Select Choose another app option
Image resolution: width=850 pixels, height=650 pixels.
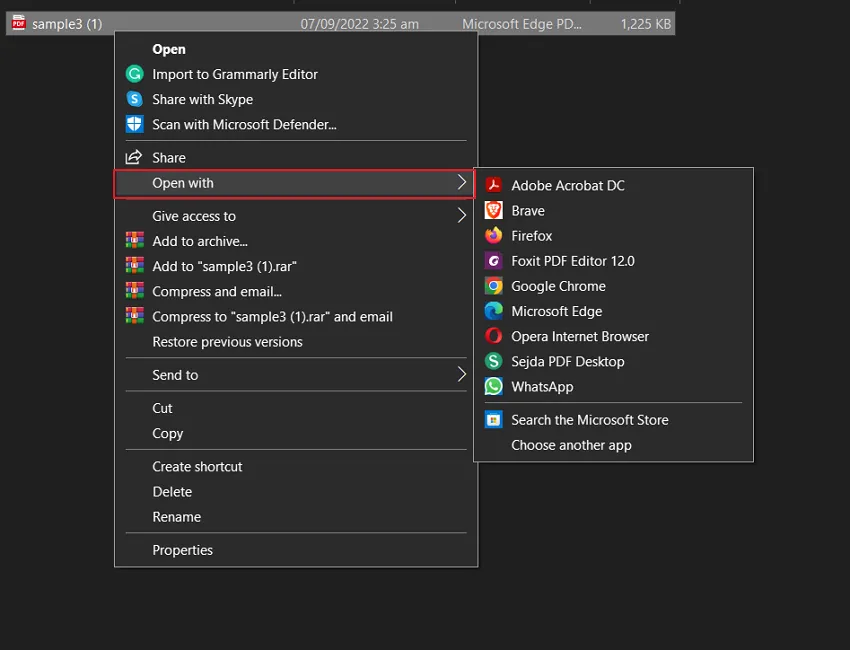tap(571, 445)
